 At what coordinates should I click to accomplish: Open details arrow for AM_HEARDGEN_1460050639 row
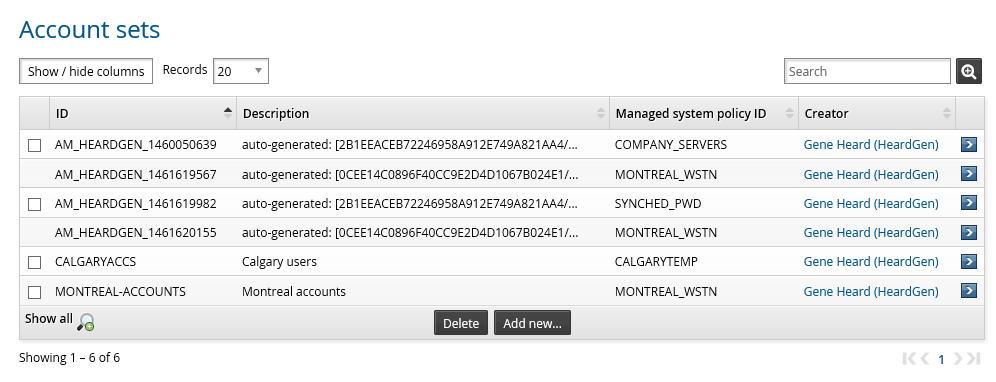point(969,145)
